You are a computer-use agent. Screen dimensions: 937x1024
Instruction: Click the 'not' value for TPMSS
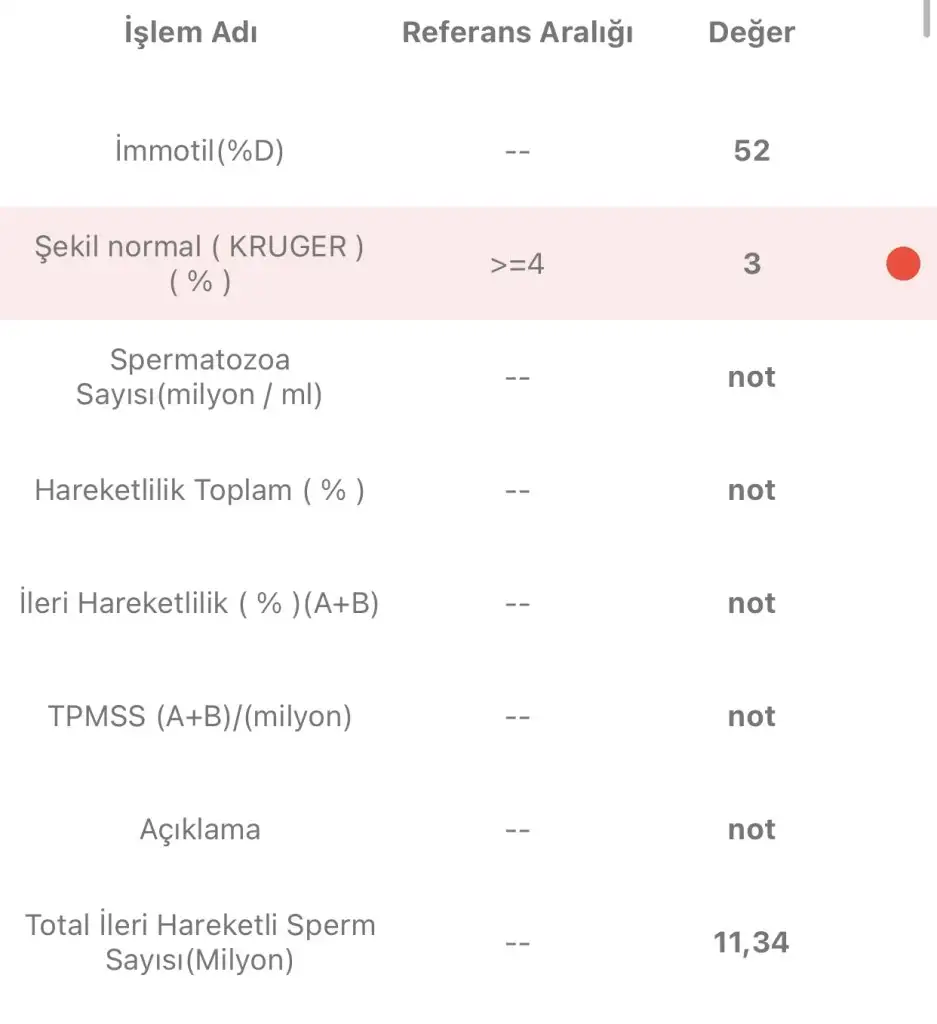click(x=751, y=716)
